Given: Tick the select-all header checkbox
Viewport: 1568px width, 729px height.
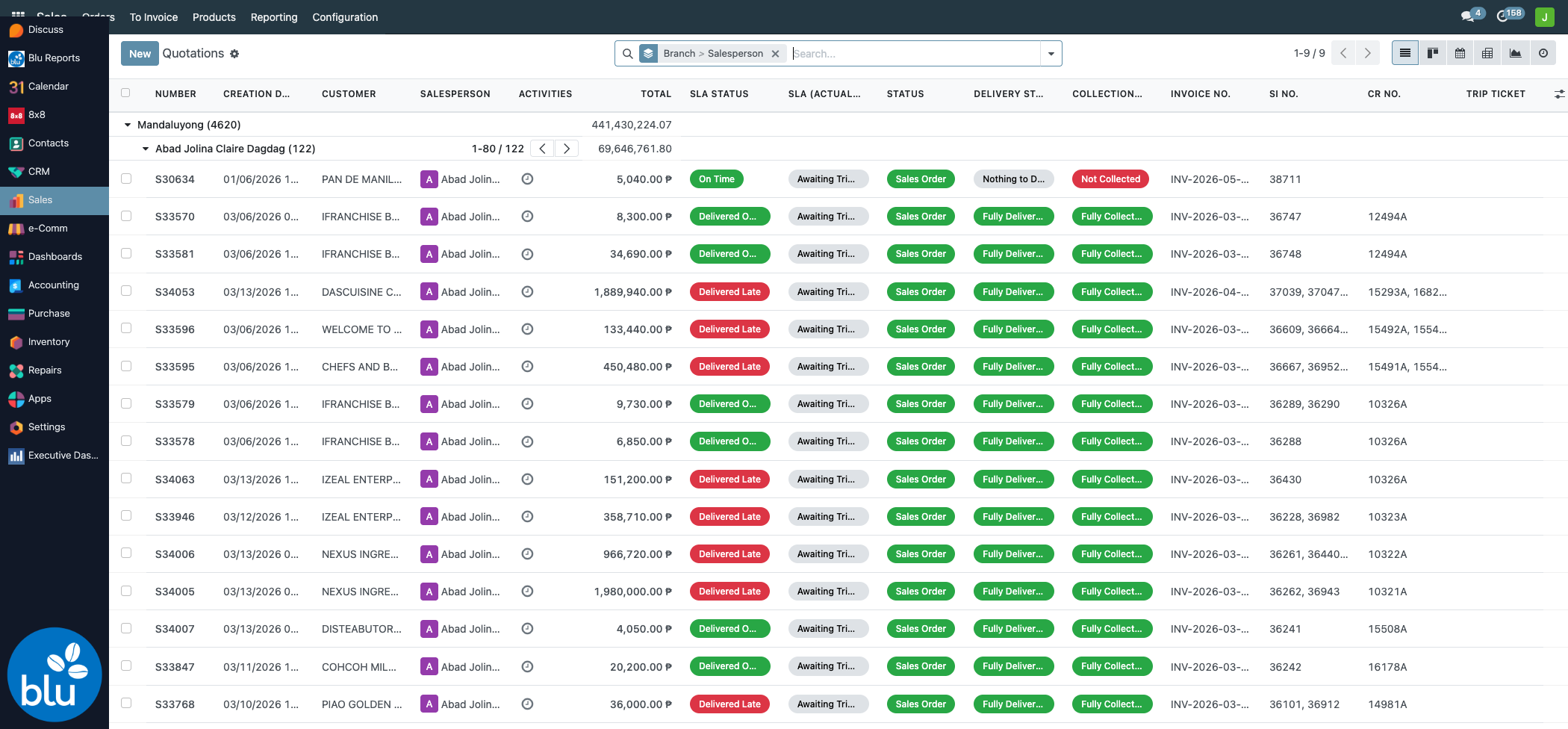Looking at the screenshot, I should click(125, 93).
